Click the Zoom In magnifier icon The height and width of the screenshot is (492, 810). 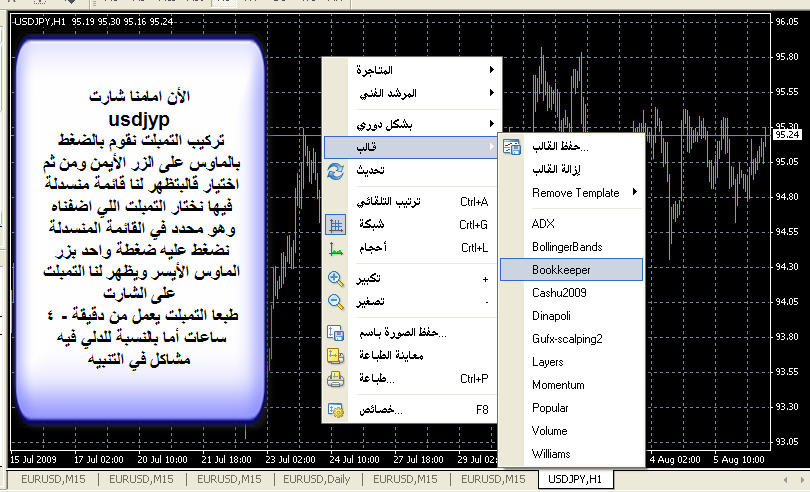click(x=336, y=279)
